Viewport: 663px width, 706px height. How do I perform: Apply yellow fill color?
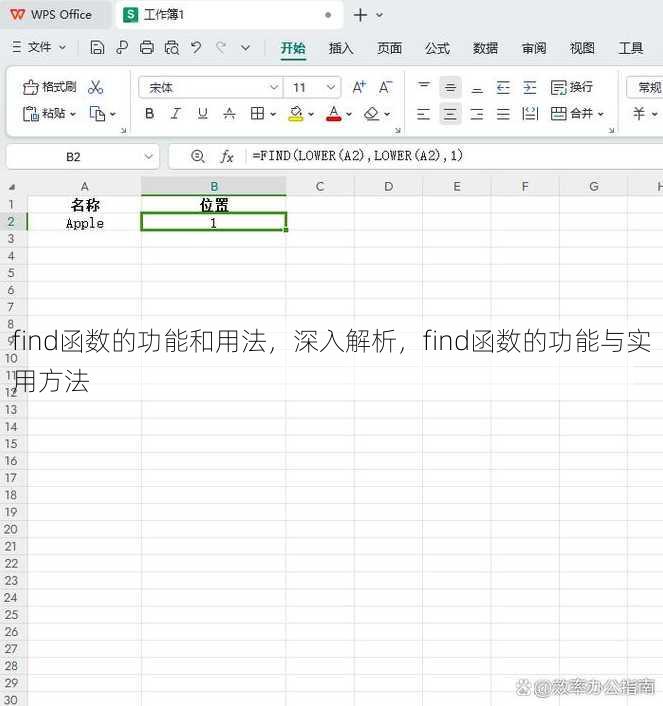[x=296, y=113]
